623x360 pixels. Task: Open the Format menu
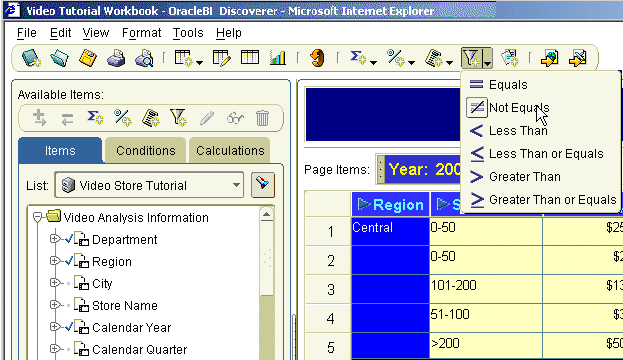[x=141, y=33]
